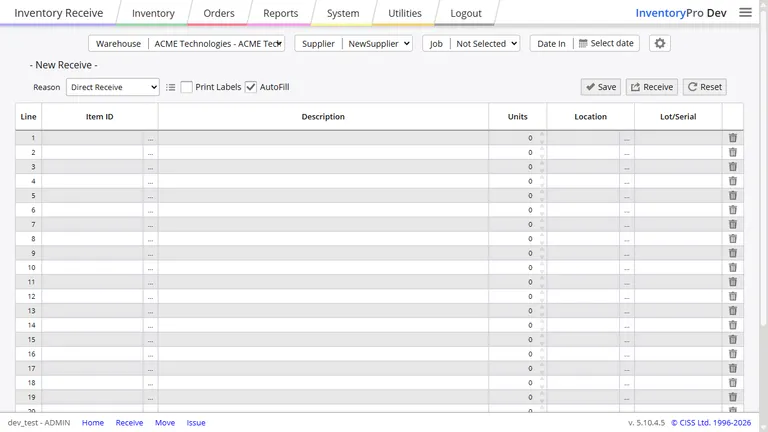Viewport: 768px width, 432px height.
Task: Open the Supplier dropdown showing NewSupplier
Action: [377, 44]
